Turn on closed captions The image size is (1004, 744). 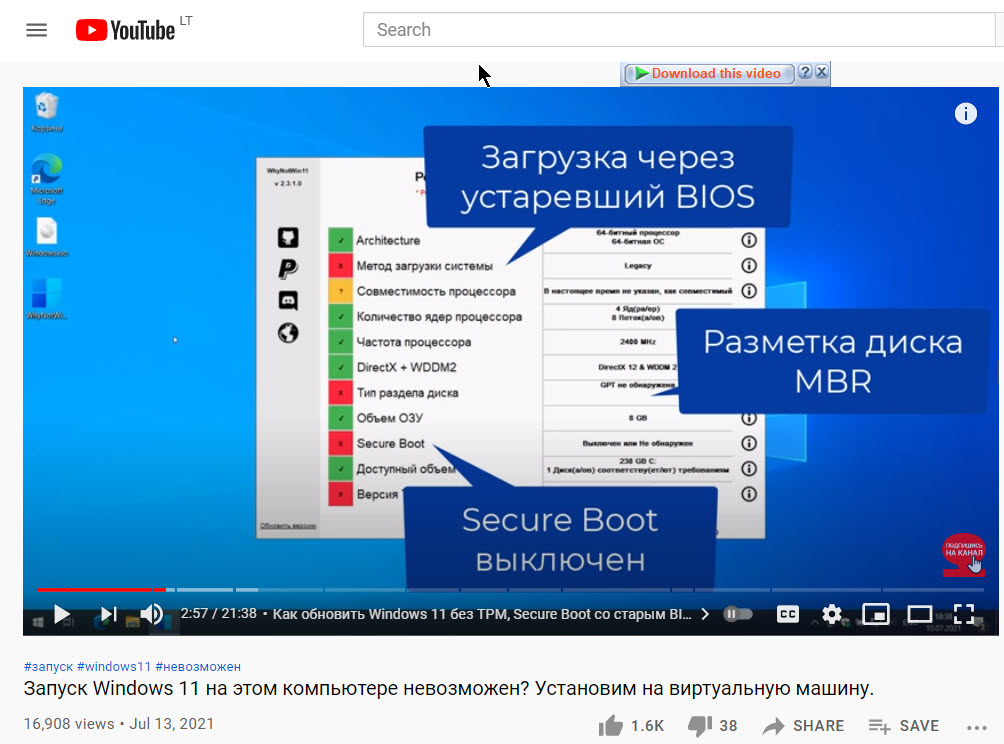(x=788, y=614)
